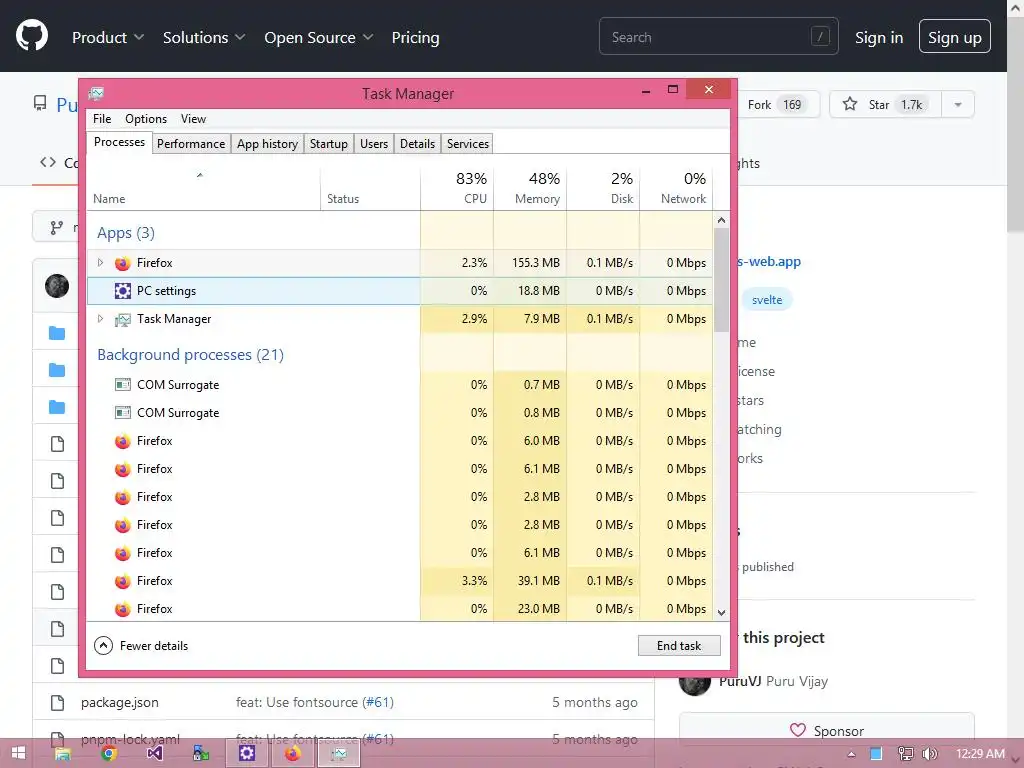This screenshot has width=1024, height=768.
Task: Switch to the Details tab
Action: (417, 144)
